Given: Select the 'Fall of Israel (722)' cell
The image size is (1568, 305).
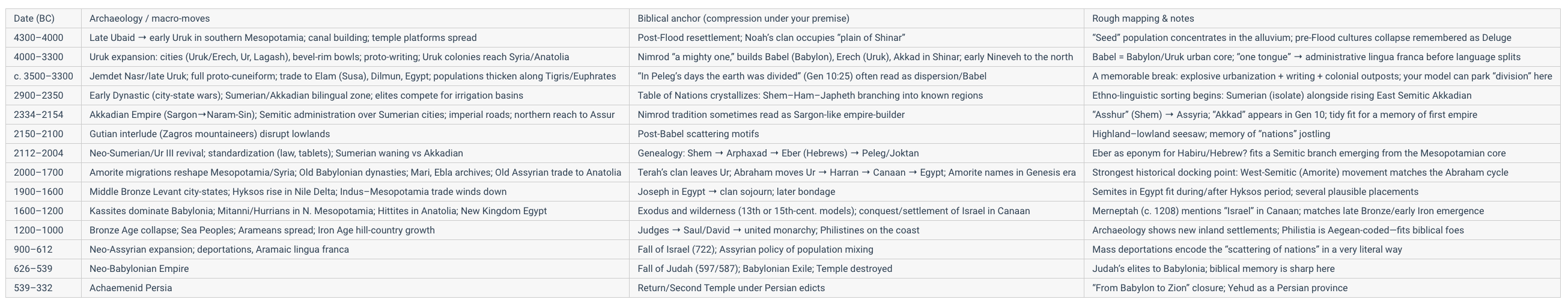Looking at the screenshot, I should click(857, 250).
